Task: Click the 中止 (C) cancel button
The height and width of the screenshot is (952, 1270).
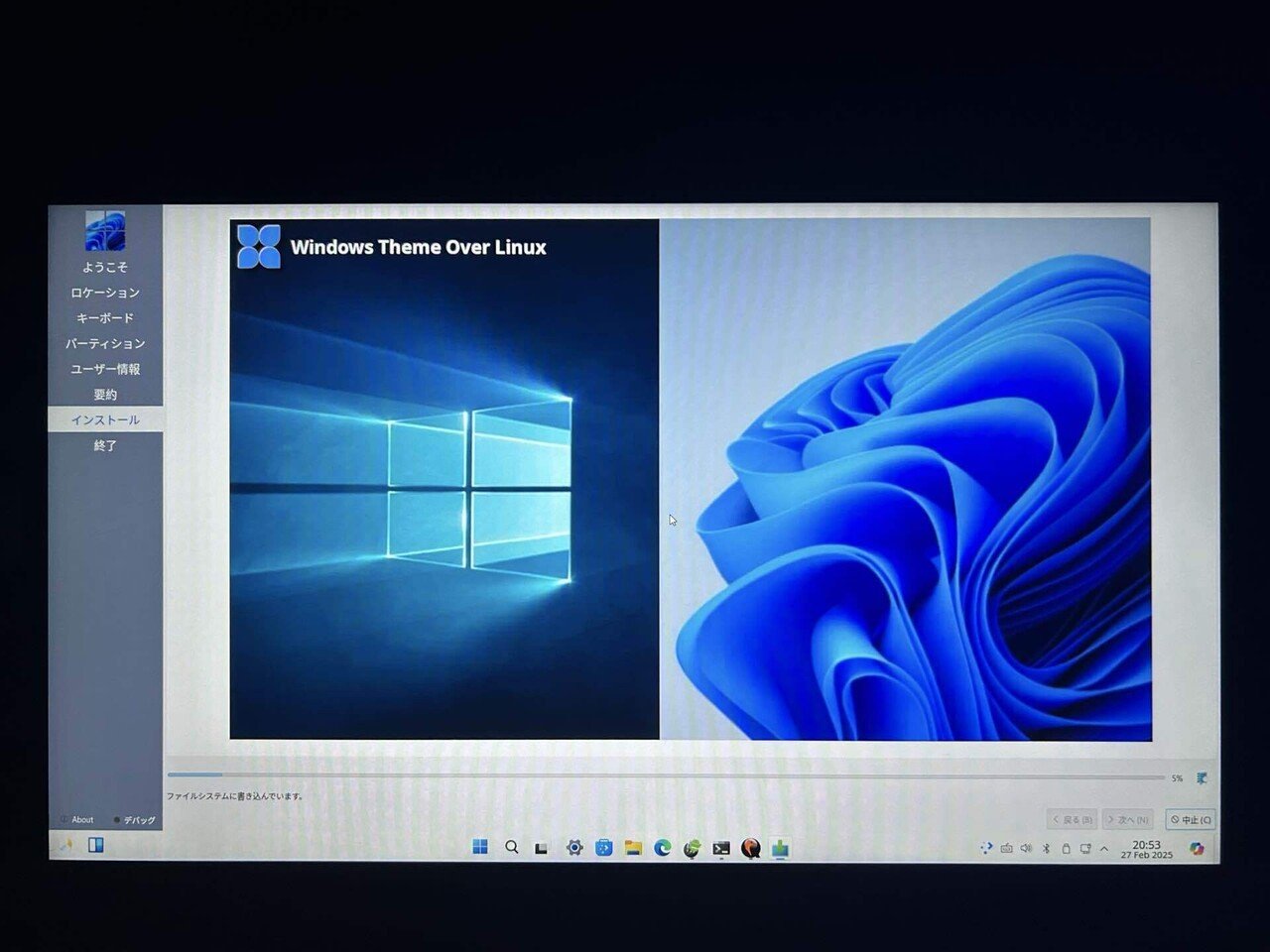Action: click(x=1190, y=820)
